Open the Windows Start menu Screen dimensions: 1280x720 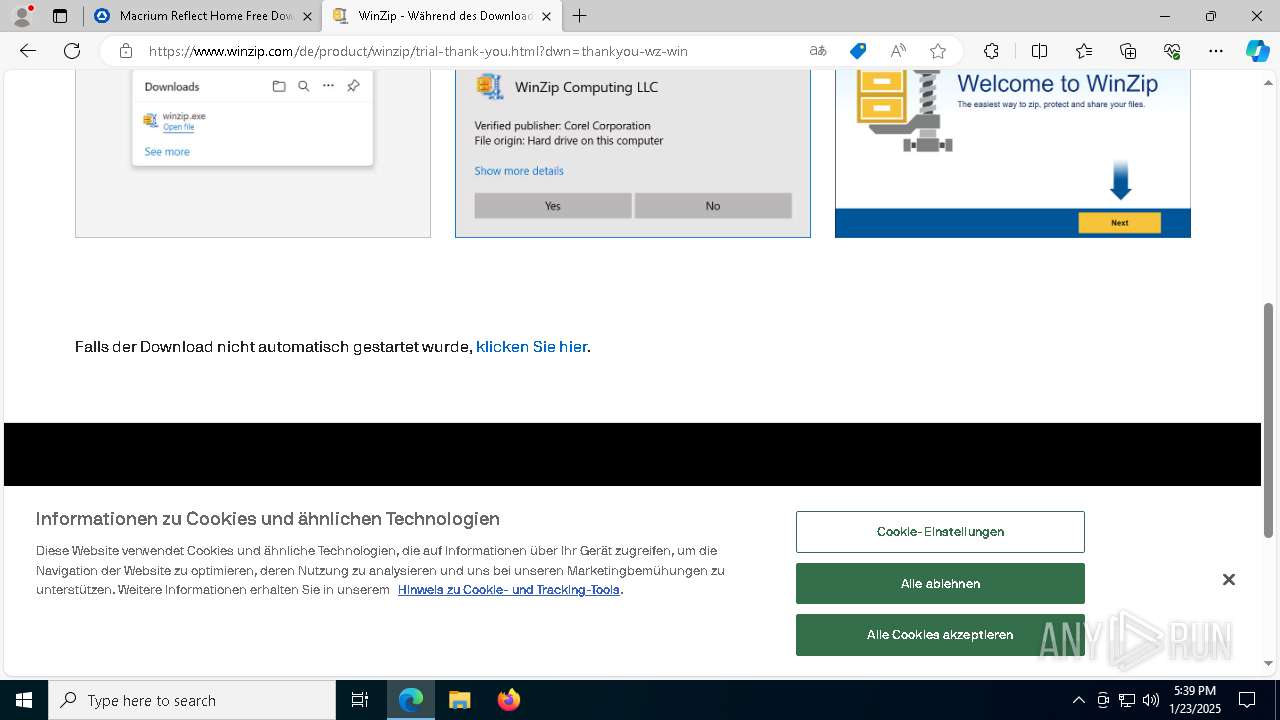click(24, 700)
